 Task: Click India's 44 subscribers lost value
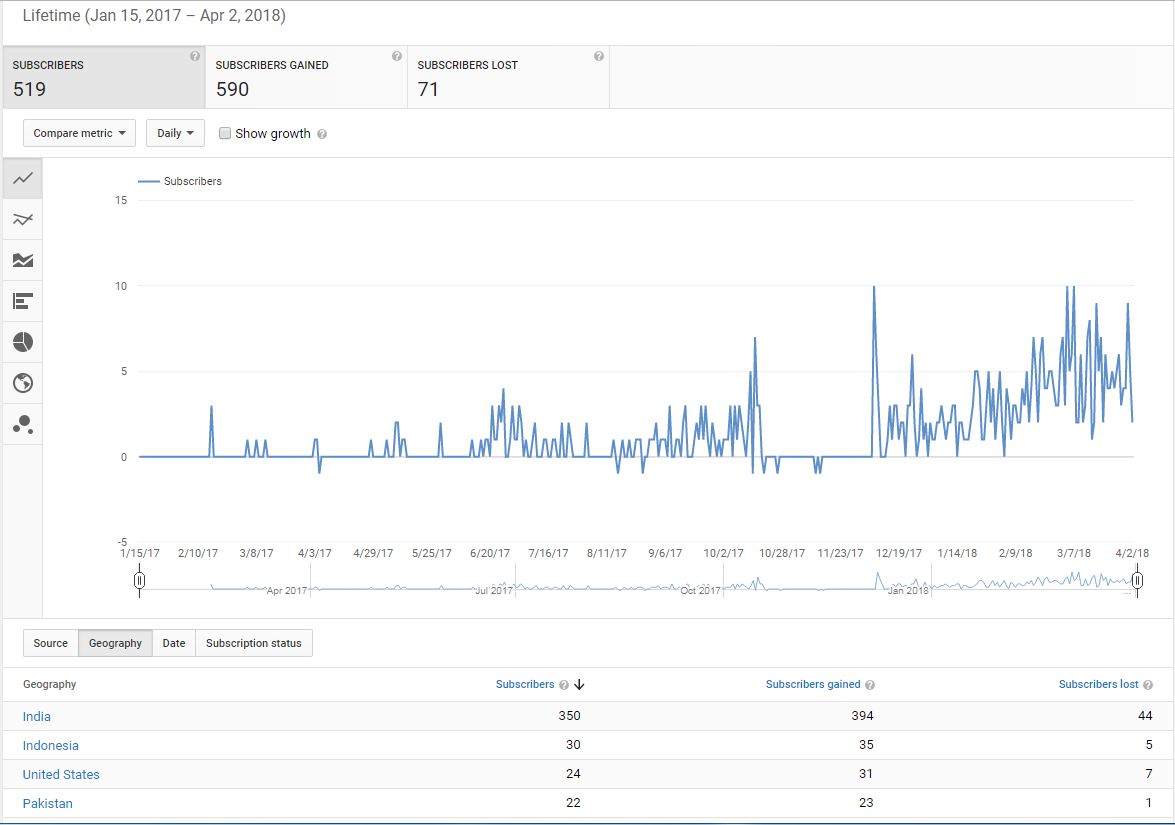click(x=1145, y=716)
